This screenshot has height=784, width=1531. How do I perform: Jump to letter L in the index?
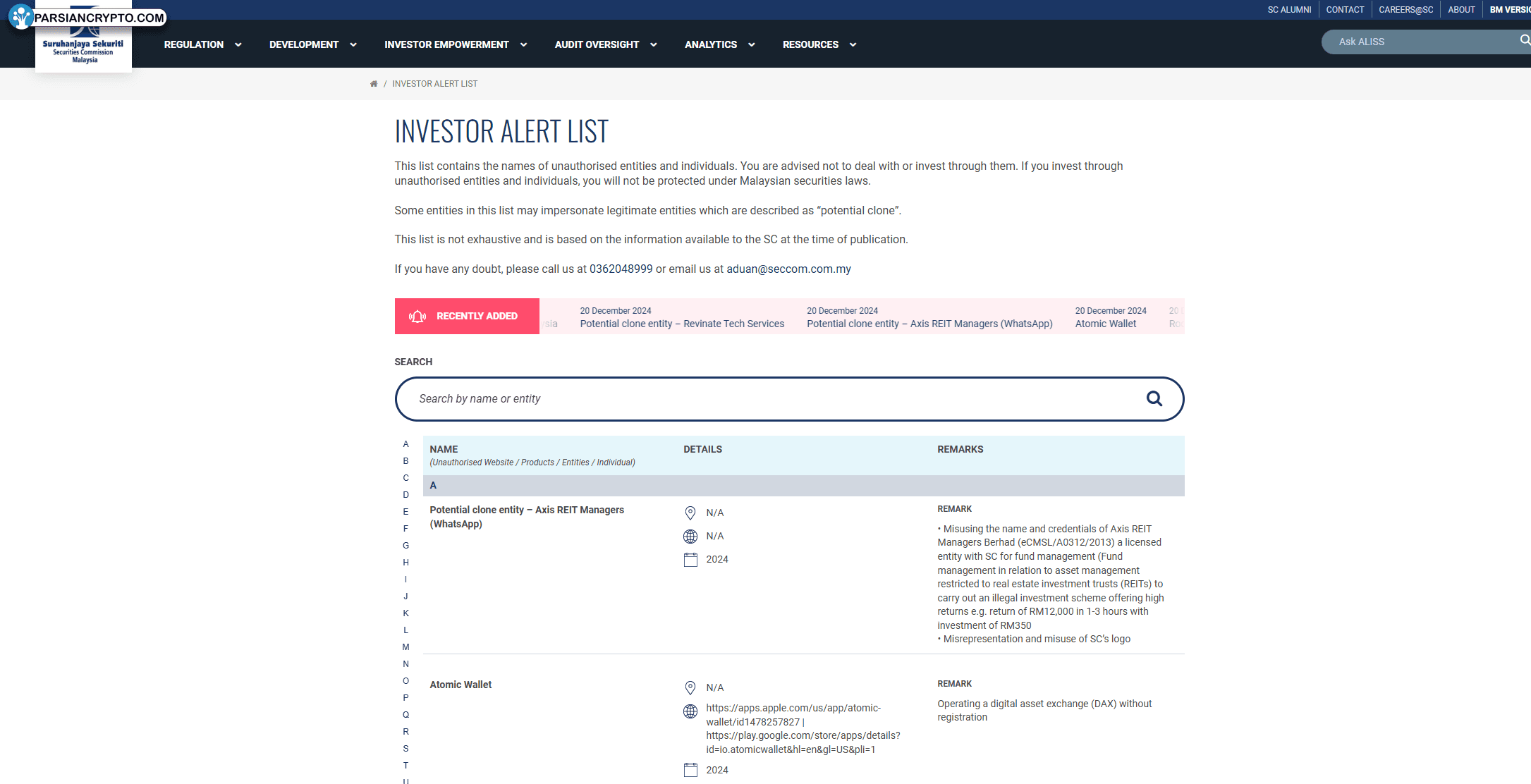405,630
